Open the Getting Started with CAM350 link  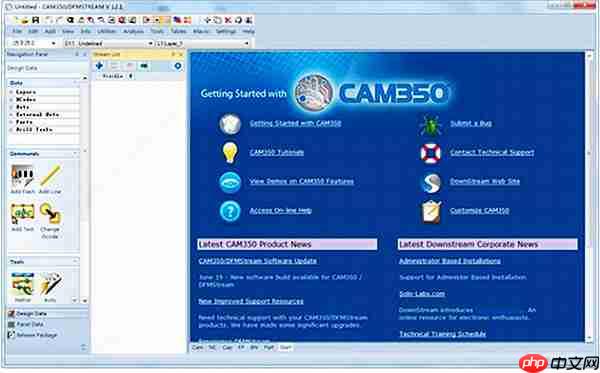[x=295, y=123]
